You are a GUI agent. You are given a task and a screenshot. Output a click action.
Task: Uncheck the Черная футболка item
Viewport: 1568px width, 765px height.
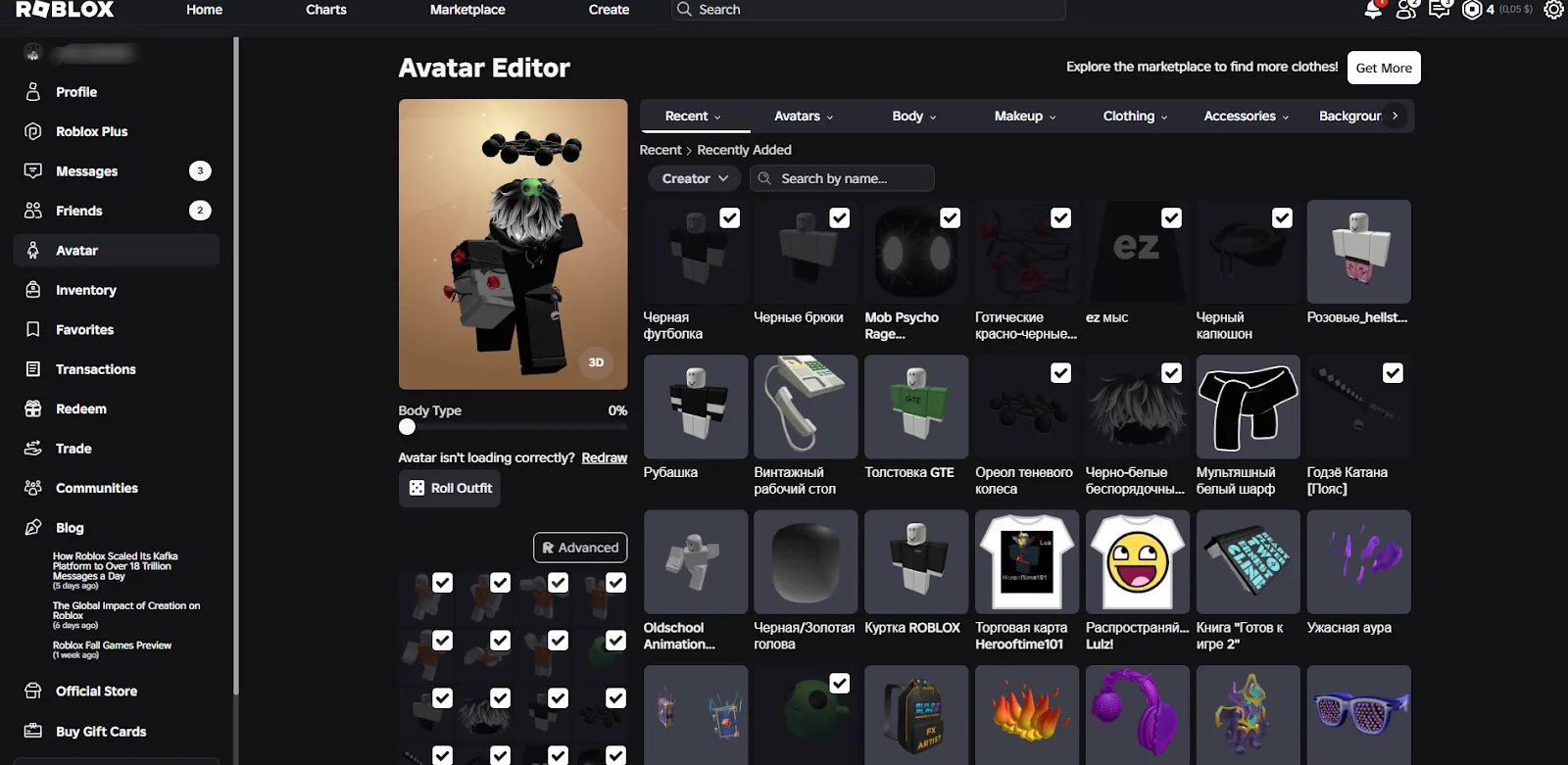click(x=729, y=218)
